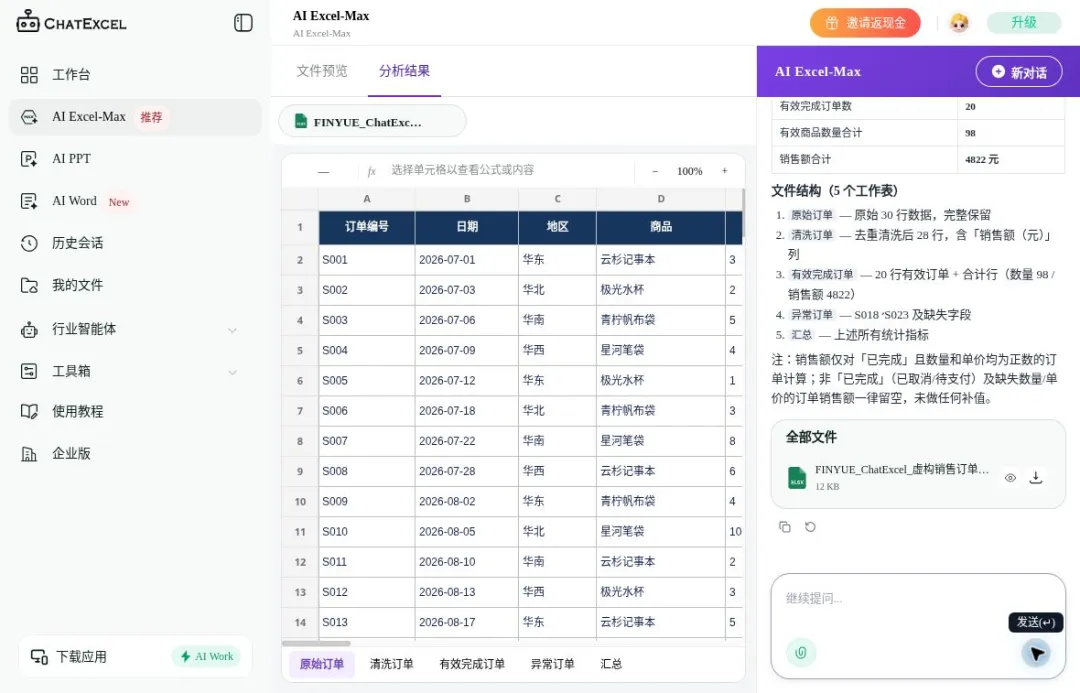Click the 使用教程 book icon

[29, 412]
